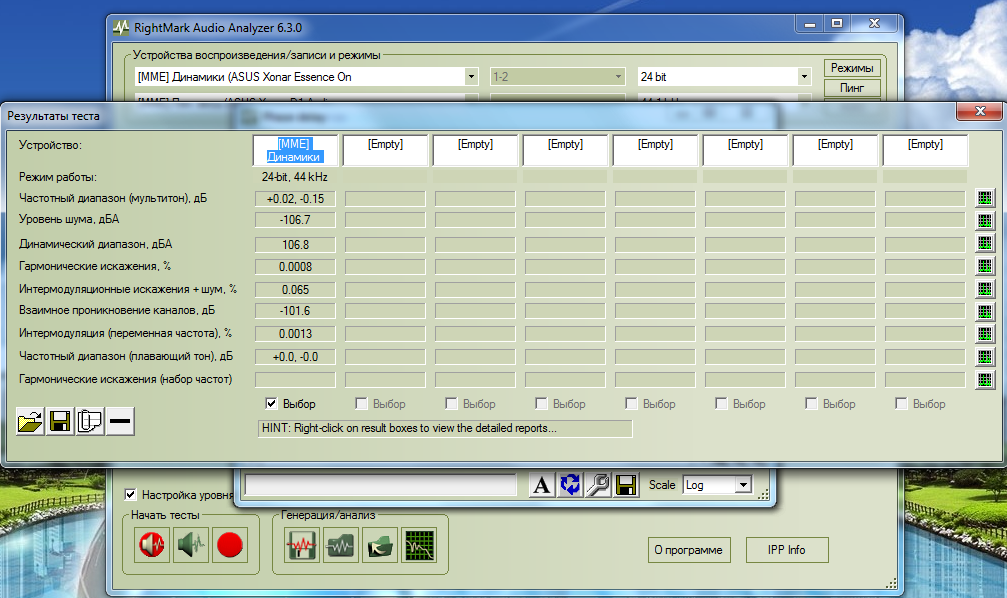Toggle Выбор checkbox under fifth result column

click(x=631, y=403)
